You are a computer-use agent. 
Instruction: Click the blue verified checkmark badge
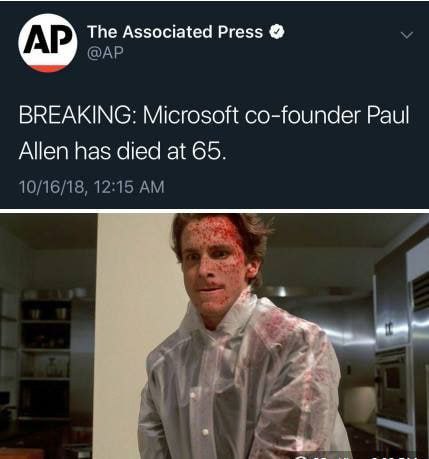click(x=277, y=32)
